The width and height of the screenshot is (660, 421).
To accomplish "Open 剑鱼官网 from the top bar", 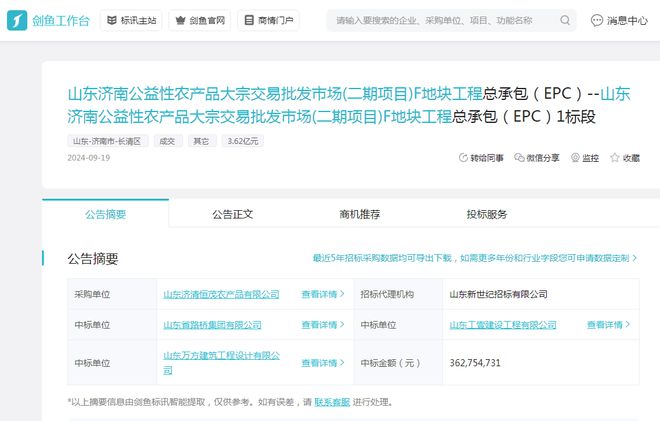I will pos(200,20).
